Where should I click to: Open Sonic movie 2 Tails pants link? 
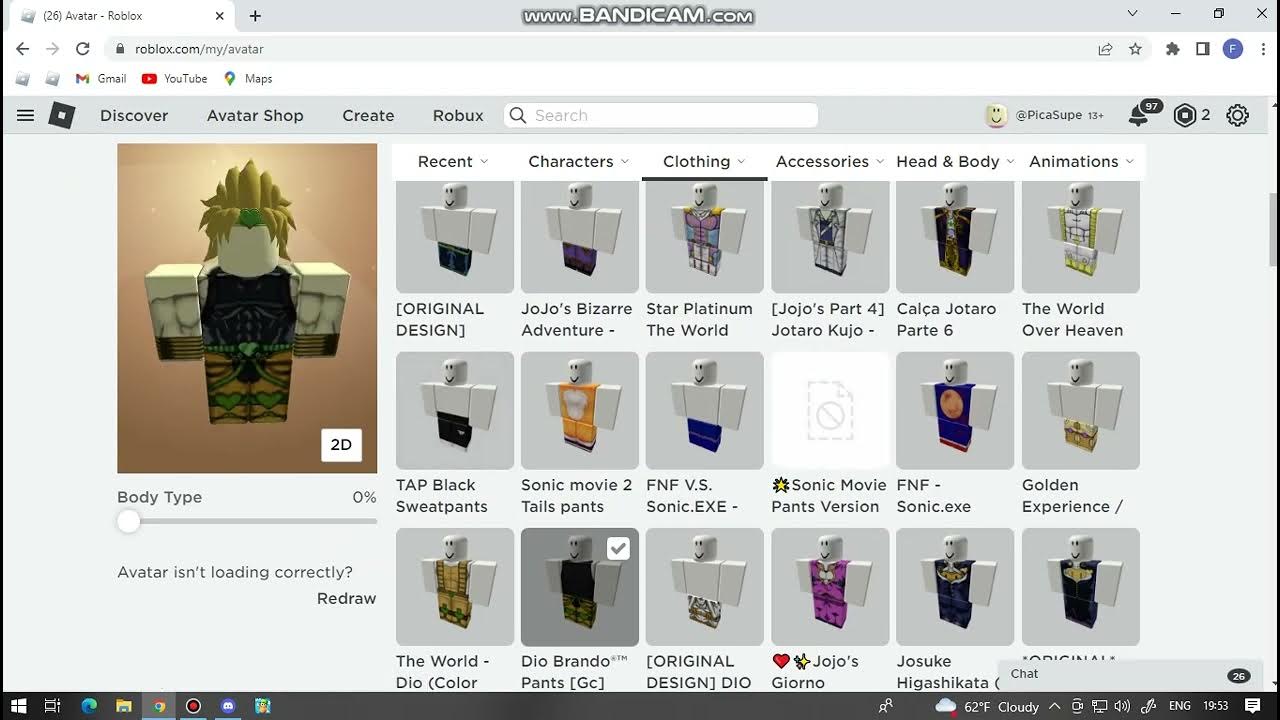tap(577, 496)
